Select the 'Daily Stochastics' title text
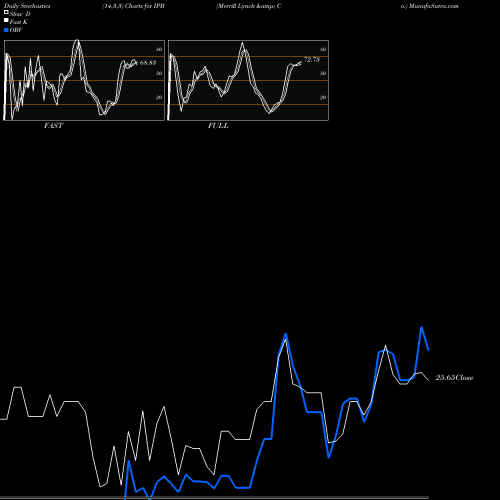 tap(27, 6)
